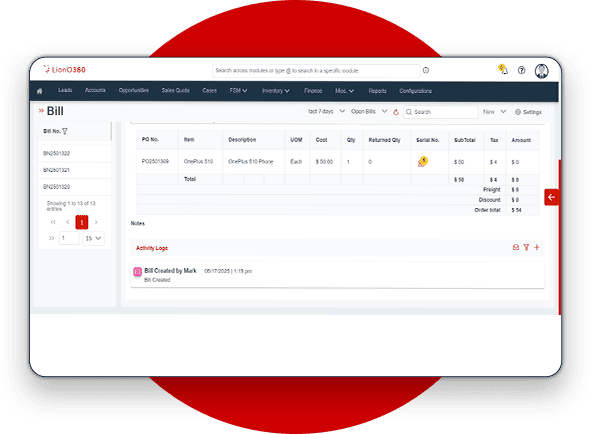Go to previous page of bill list

click(68, 222)
